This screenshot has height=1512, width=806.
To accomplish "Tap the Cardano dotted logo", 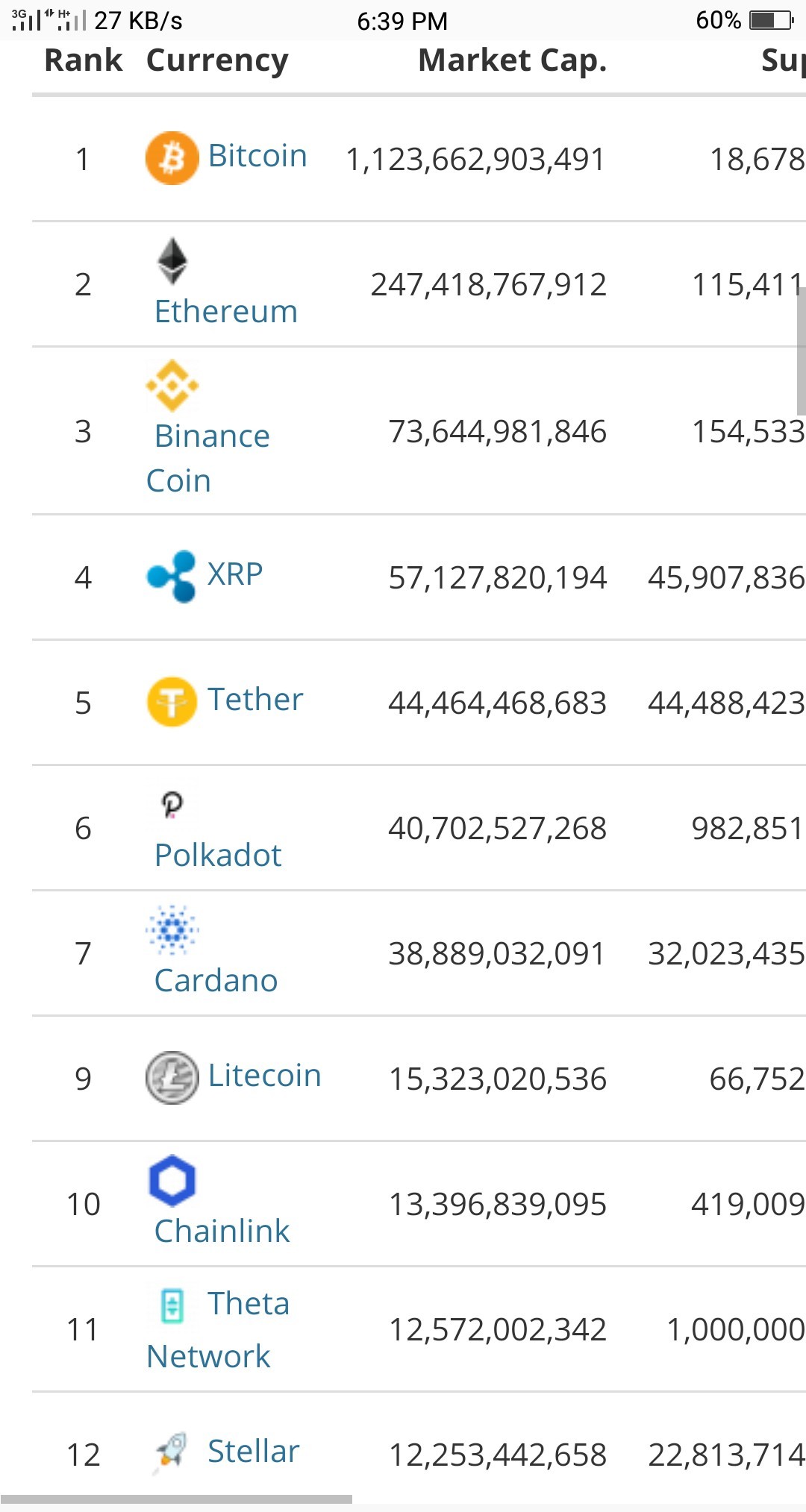I will click(172, 929).
